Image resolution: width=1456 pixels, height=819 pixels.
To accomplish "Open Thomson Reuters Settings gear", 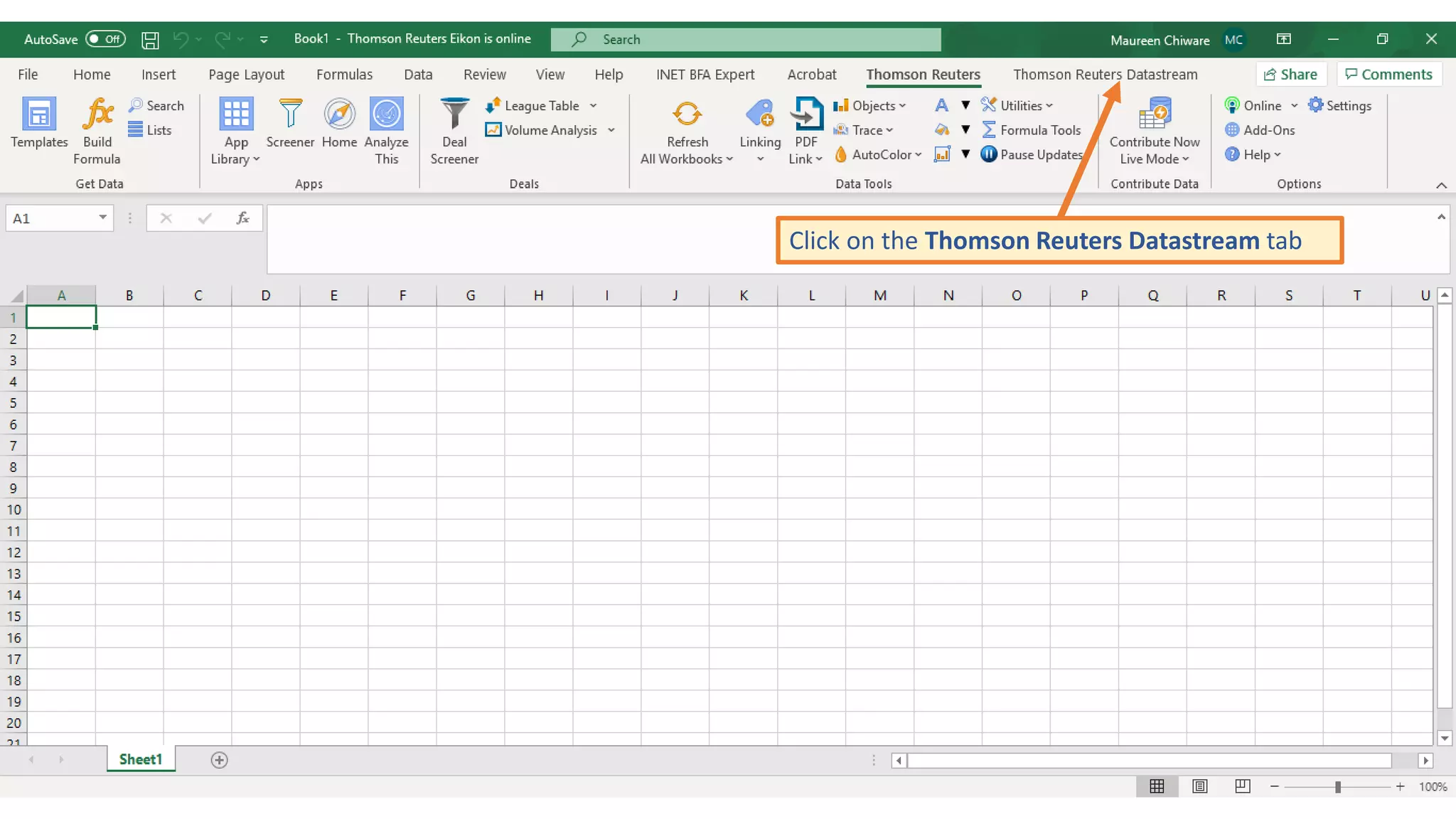I will [x=1339, y=105].
